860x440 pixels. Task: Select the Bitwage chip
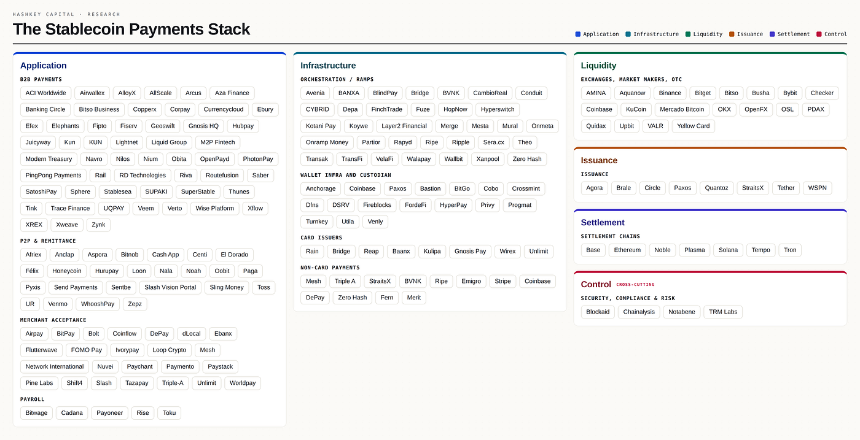click(36, 413)
